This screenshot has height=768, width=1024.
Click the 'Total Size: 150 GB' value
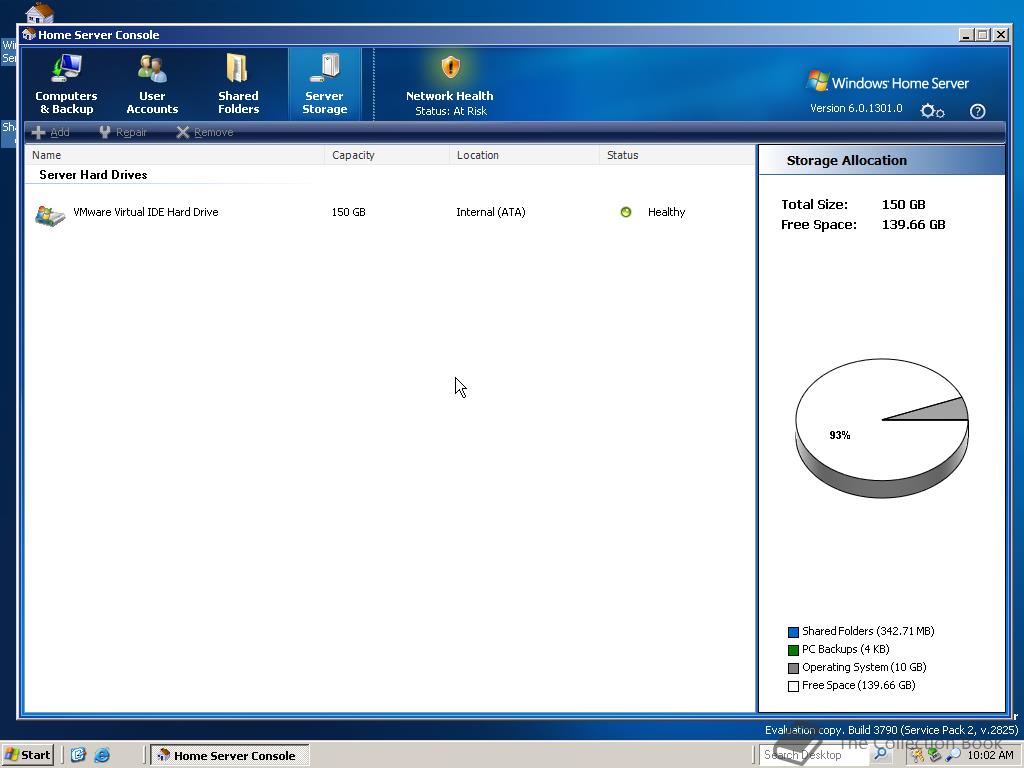click(903, 204)
